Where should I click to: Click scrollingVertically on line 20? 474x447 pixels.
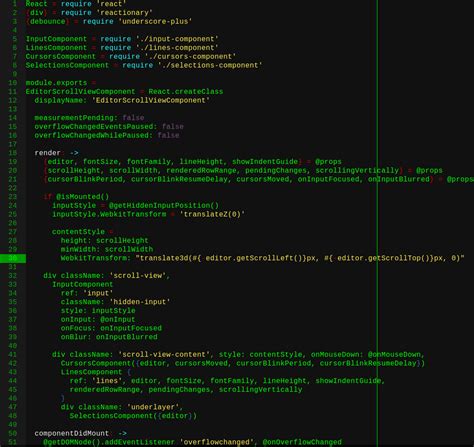tap(357, 170)
